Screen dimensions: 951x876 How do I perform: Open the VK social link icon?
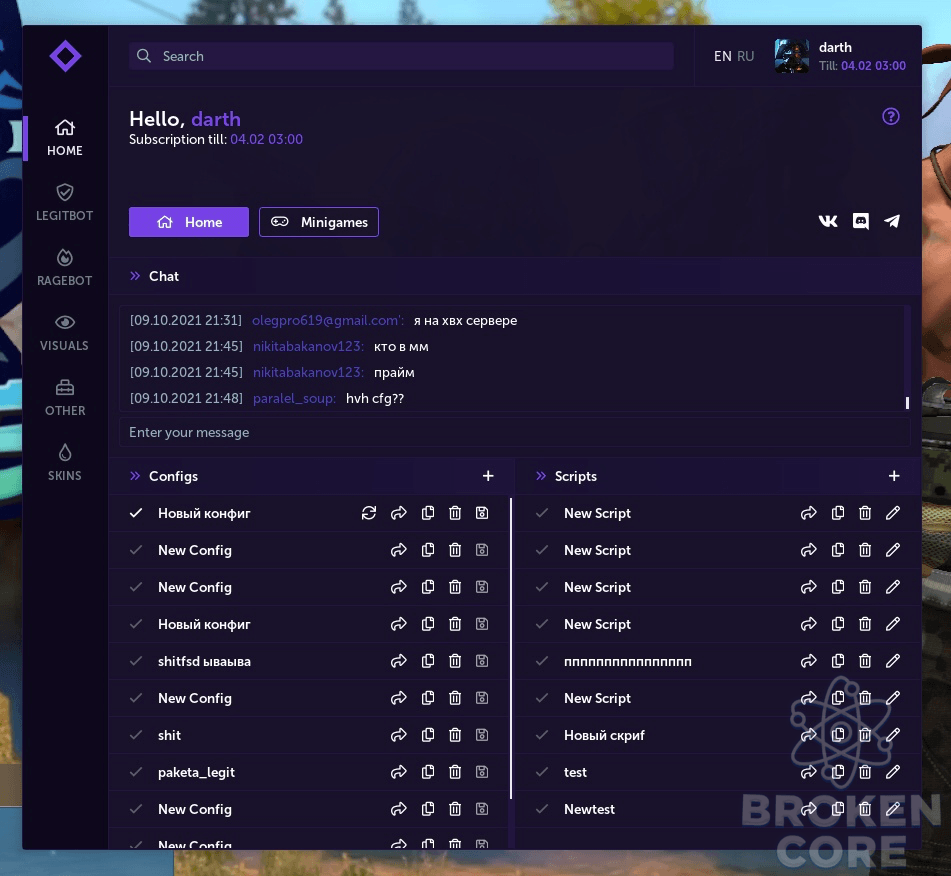[828, 221]
